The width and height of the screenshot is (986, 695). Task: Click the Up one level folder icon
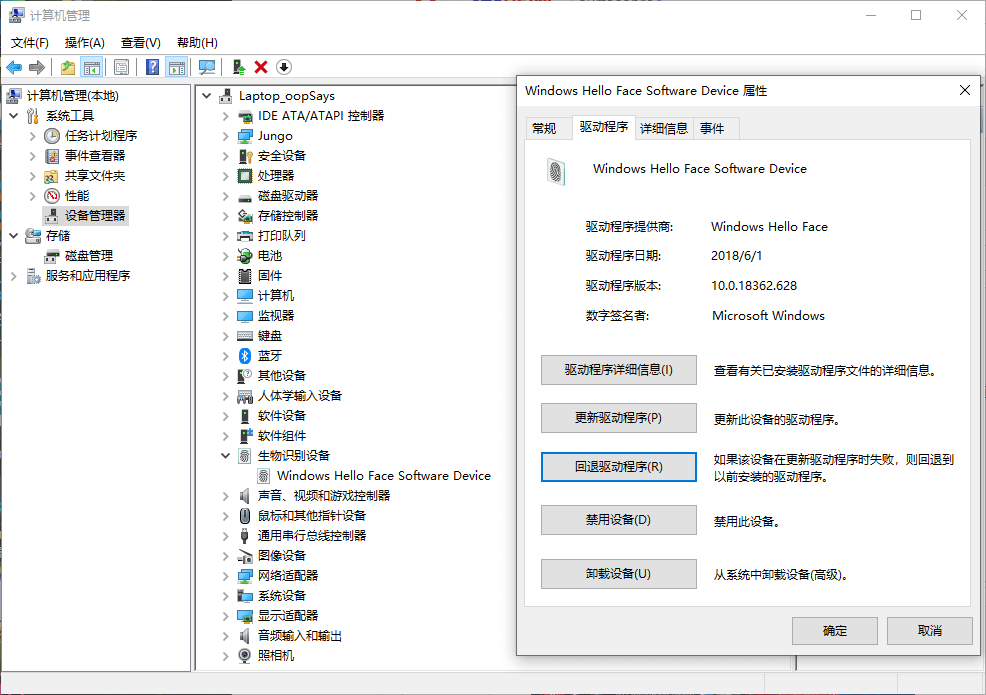click(68, 67)
